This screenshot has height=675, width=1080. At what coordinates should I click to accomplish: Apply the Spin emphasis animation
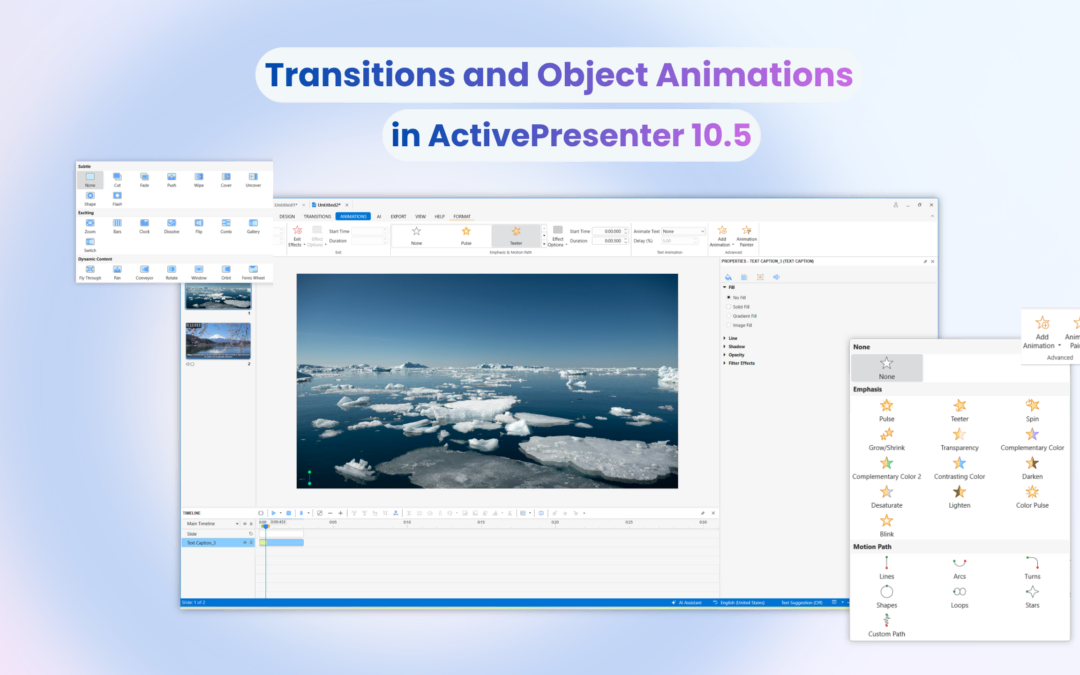[1032, 410]
